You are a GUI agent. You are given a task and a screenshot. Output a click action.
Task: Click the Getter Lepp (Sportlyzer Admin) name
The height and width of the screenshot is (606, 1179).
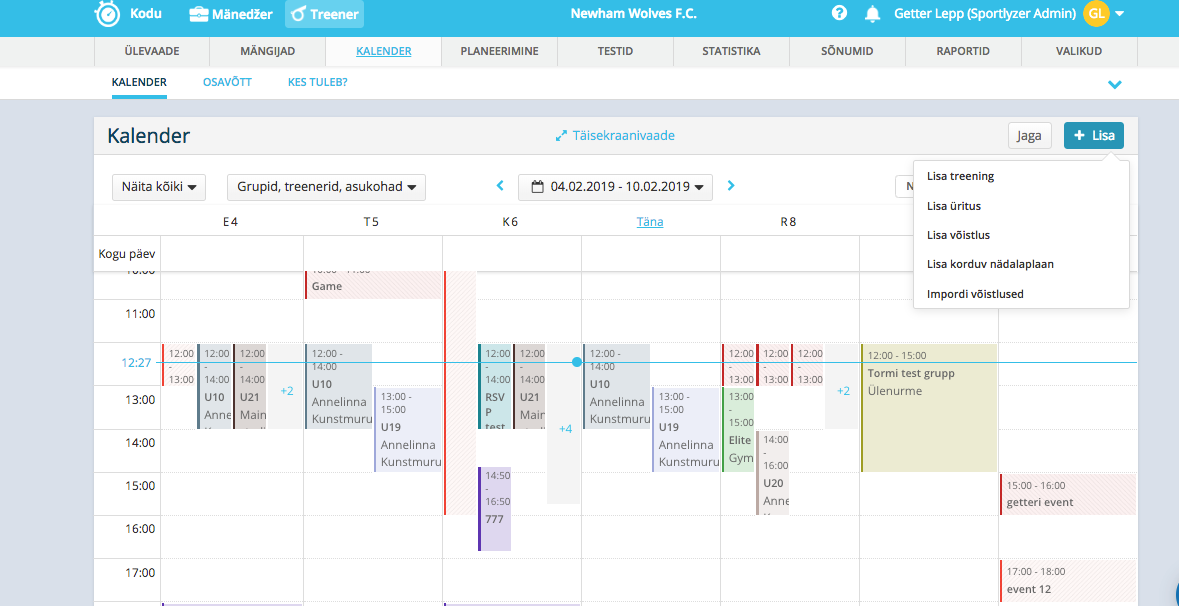tap(985, 14)
